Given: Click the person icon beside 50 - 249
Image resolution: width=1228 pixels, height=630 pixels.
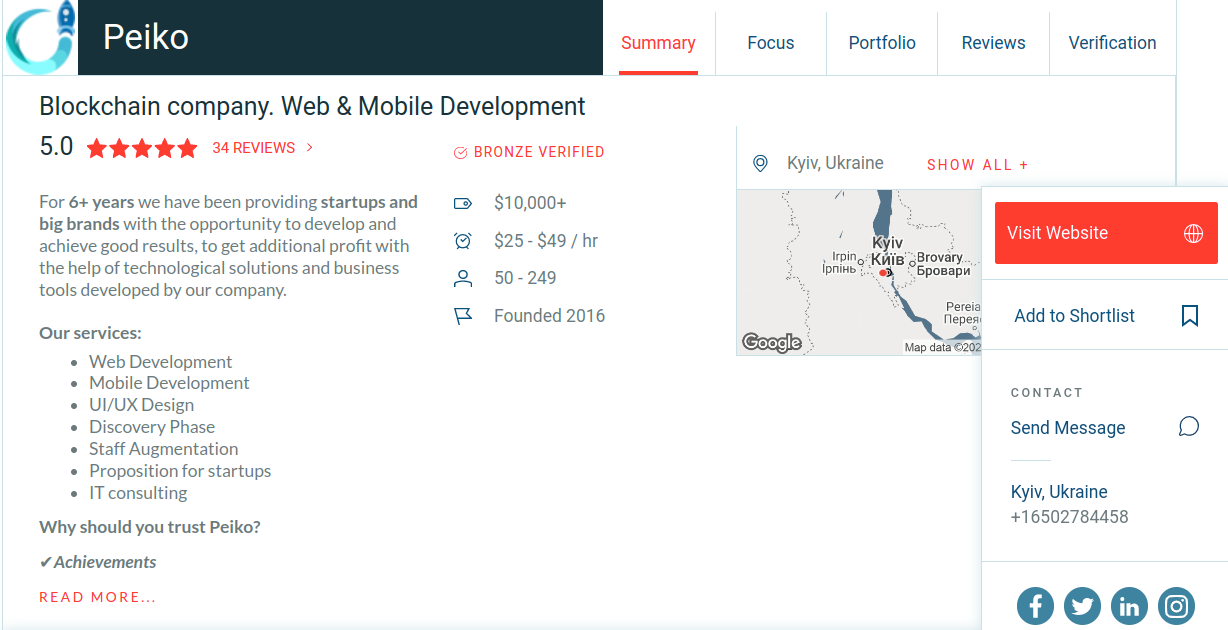Looking at the screenshot, I should tap(462, 278).
